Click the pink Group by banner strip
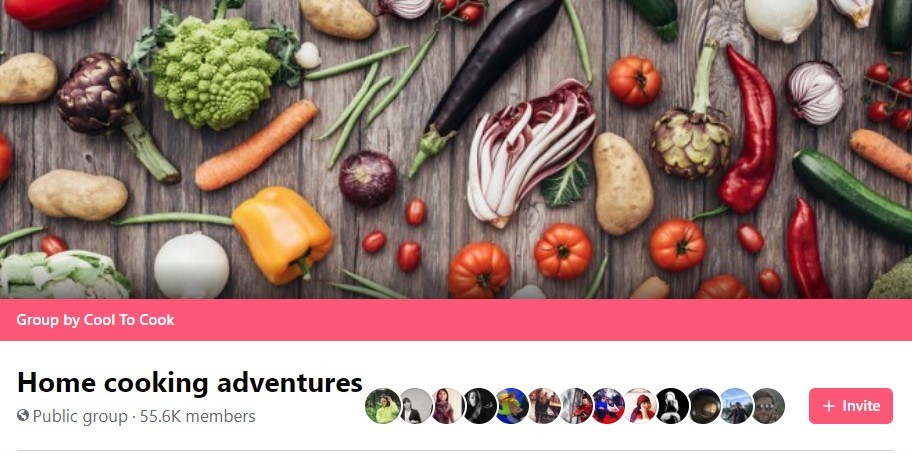The image size is (912, 454). (456, 320)
